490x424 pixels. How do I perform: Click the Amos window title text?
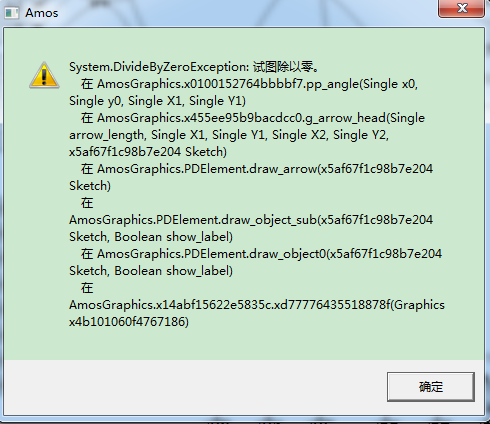click(42, 13)
